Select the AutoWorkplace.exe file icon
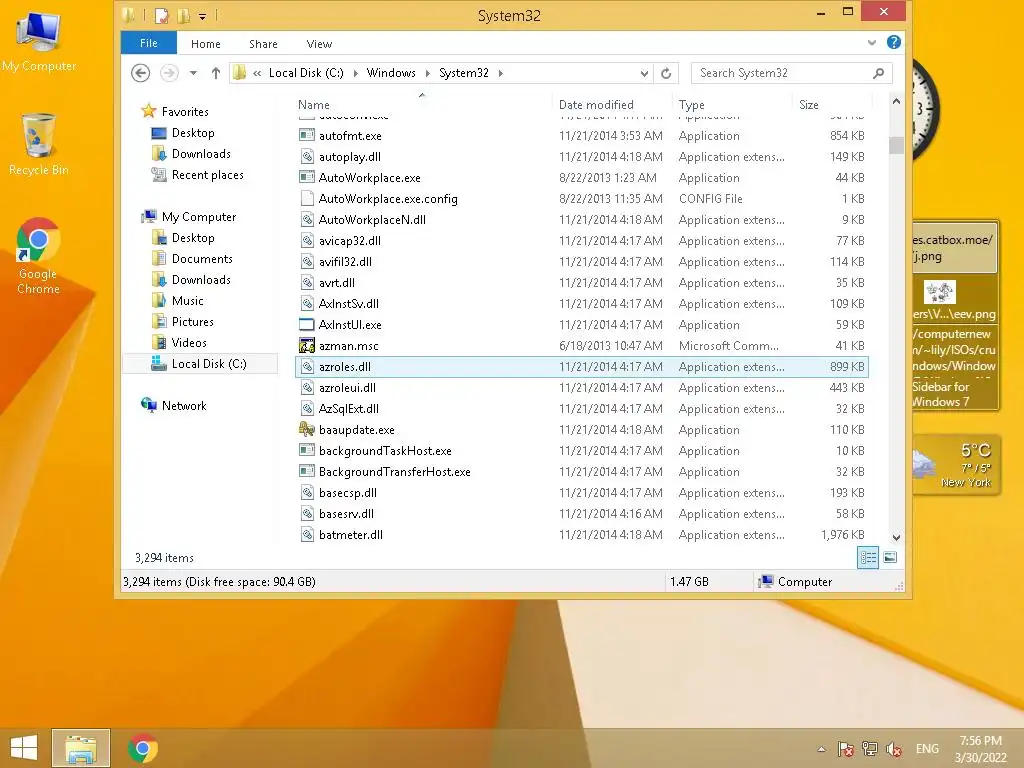The width and height of the screenshot is (1024, 768). pyautogui.click(x=307, y=177)
